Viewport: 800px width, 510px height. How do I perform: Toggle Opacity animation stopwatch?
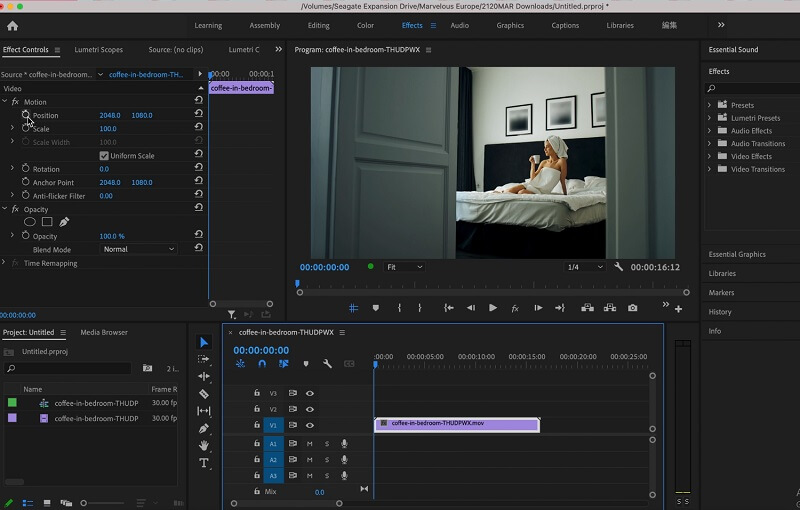coord(26,236)
